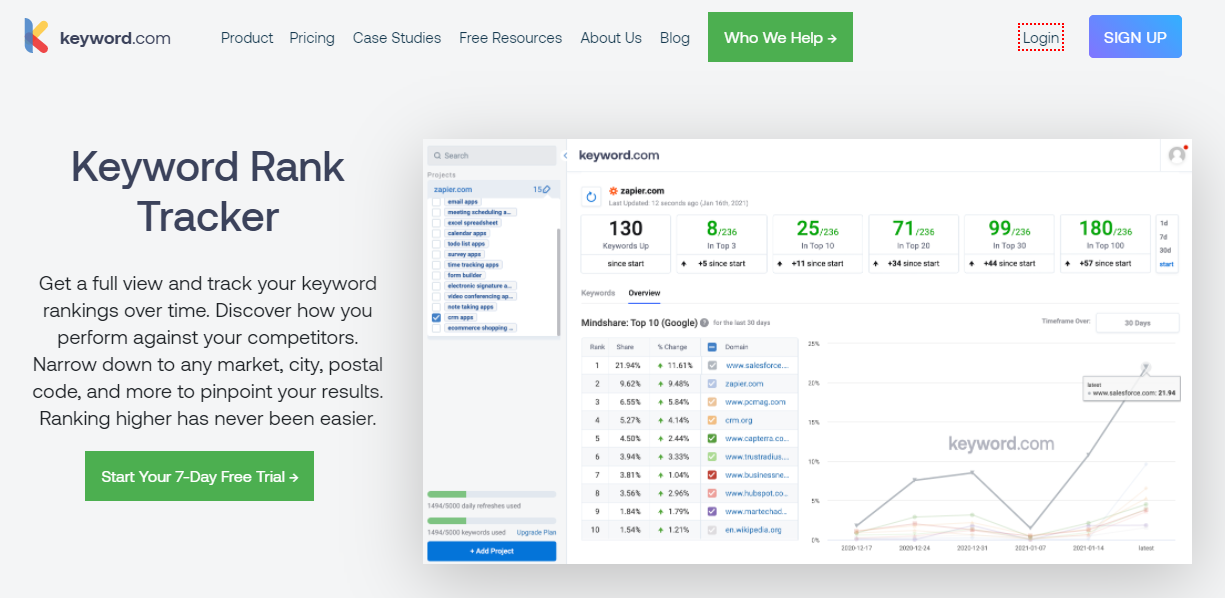Toggle the www.capterra checkbox in domain table

712,438
